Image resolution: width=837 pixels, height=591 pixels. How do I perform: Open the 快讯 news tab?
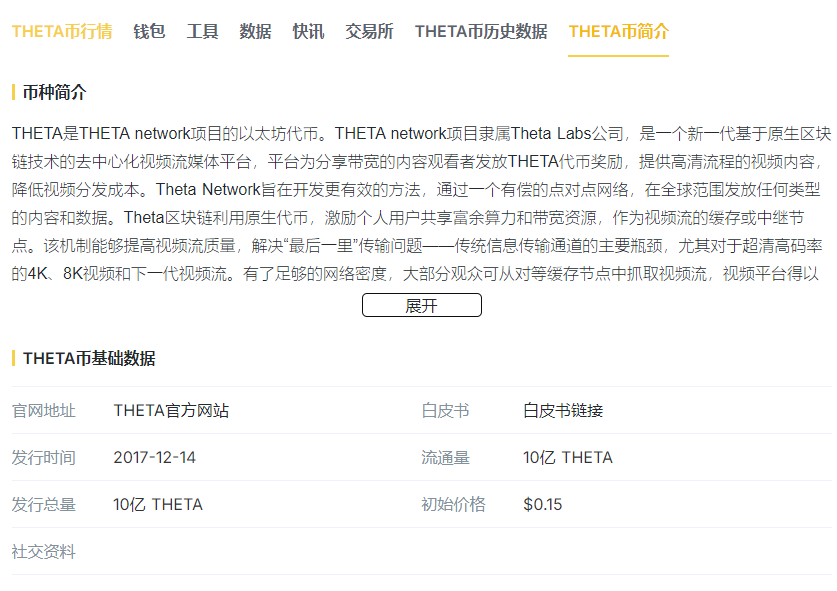[308, 31]
